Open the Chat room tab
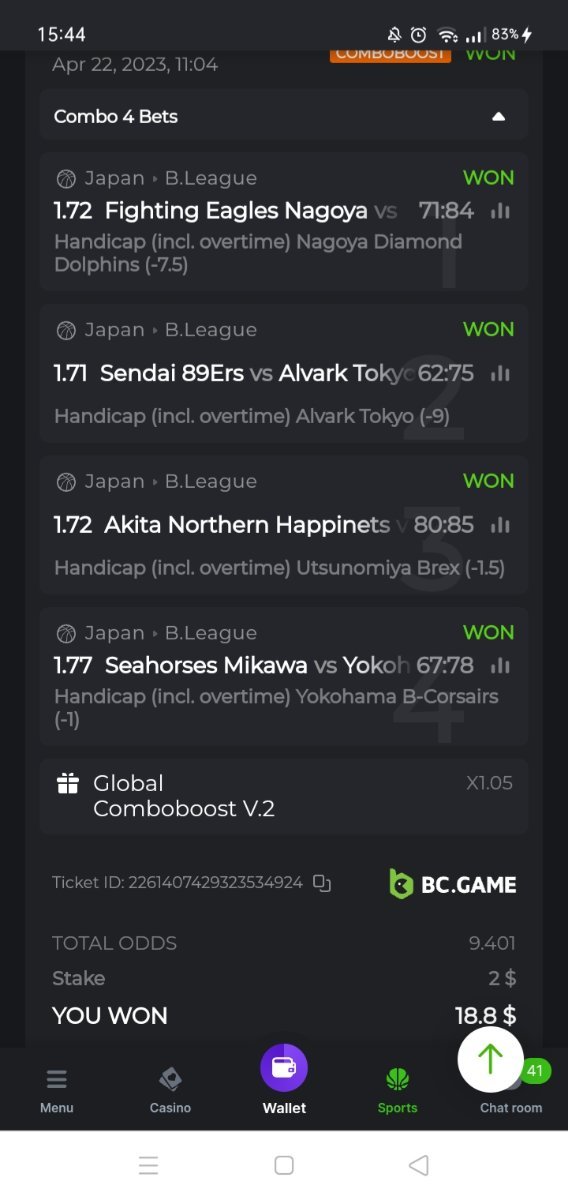This screenshot has width=568, height=1200. coord(511,1091)
